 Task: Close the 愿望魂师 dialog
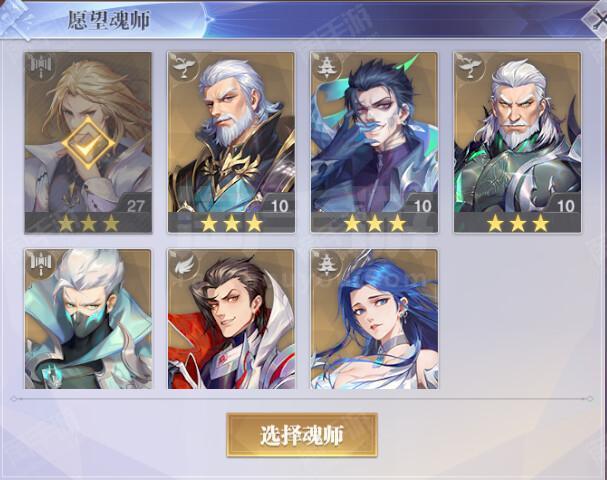point(596,21)
